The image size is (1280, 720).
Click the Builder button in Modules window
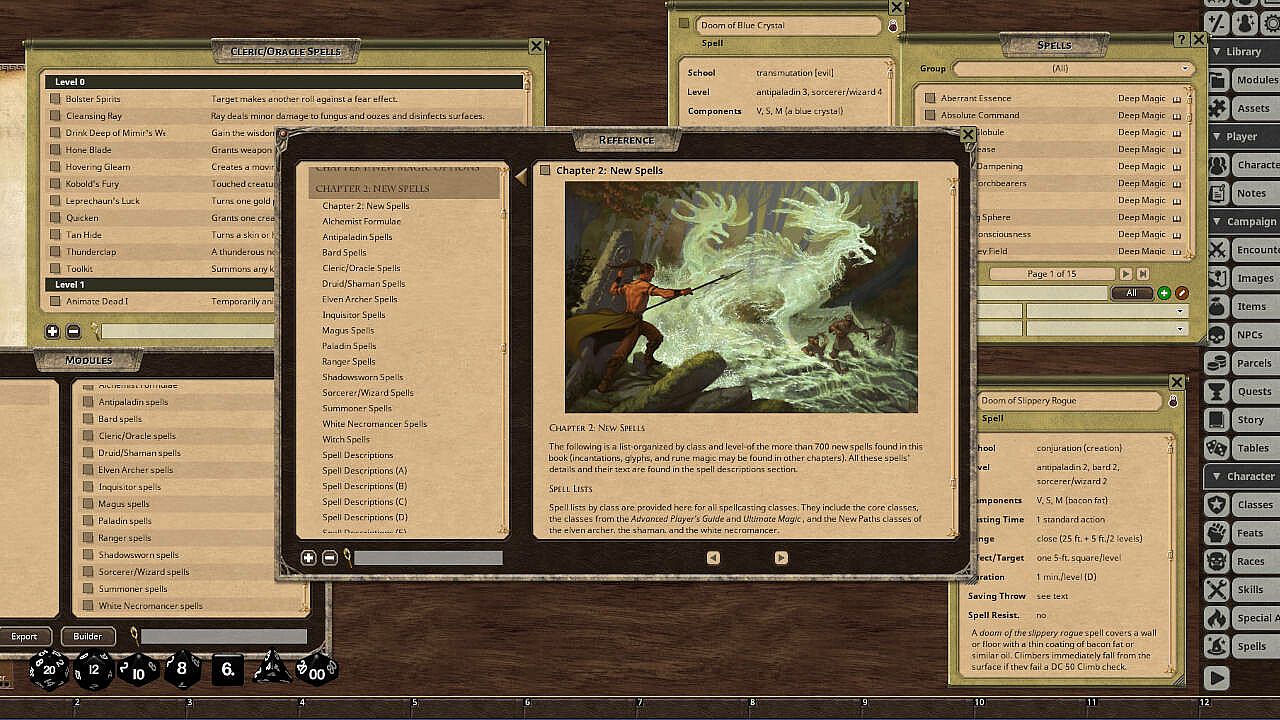tap(88, 636)
